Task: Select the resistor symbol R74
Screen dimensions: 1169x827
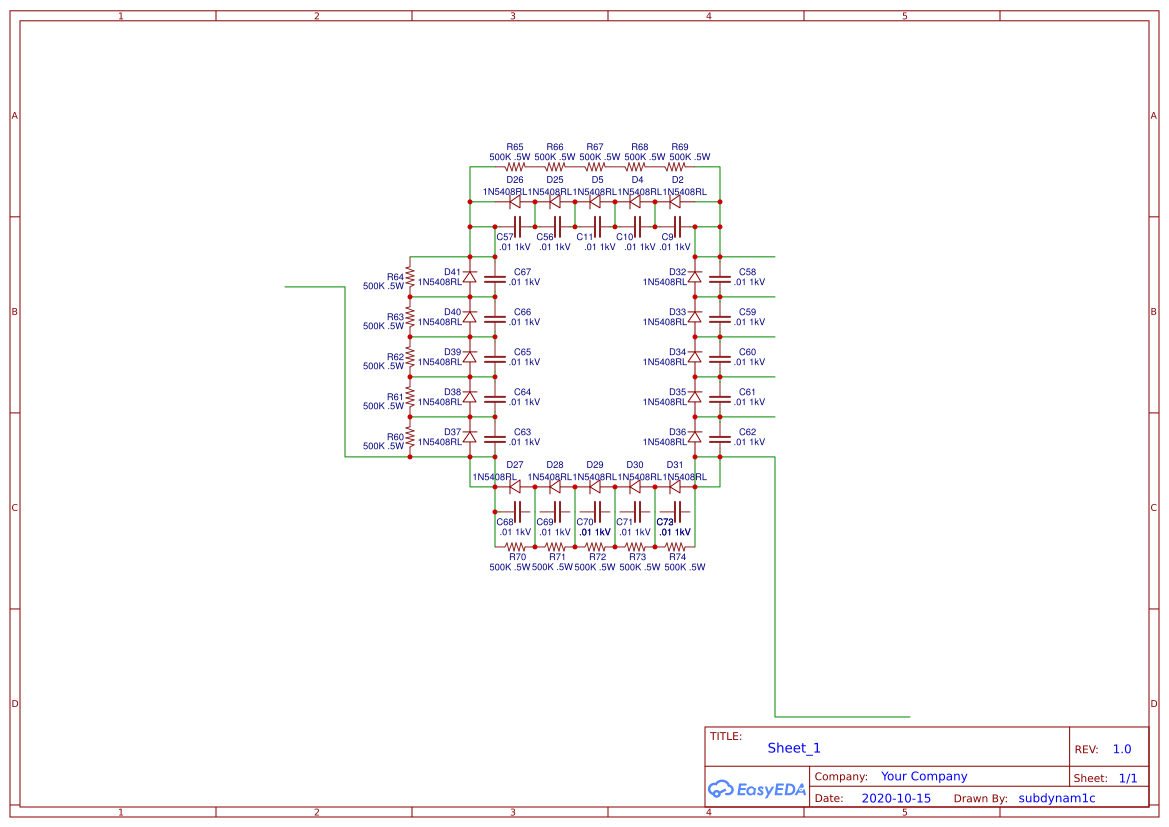Action: click(676, 546)
